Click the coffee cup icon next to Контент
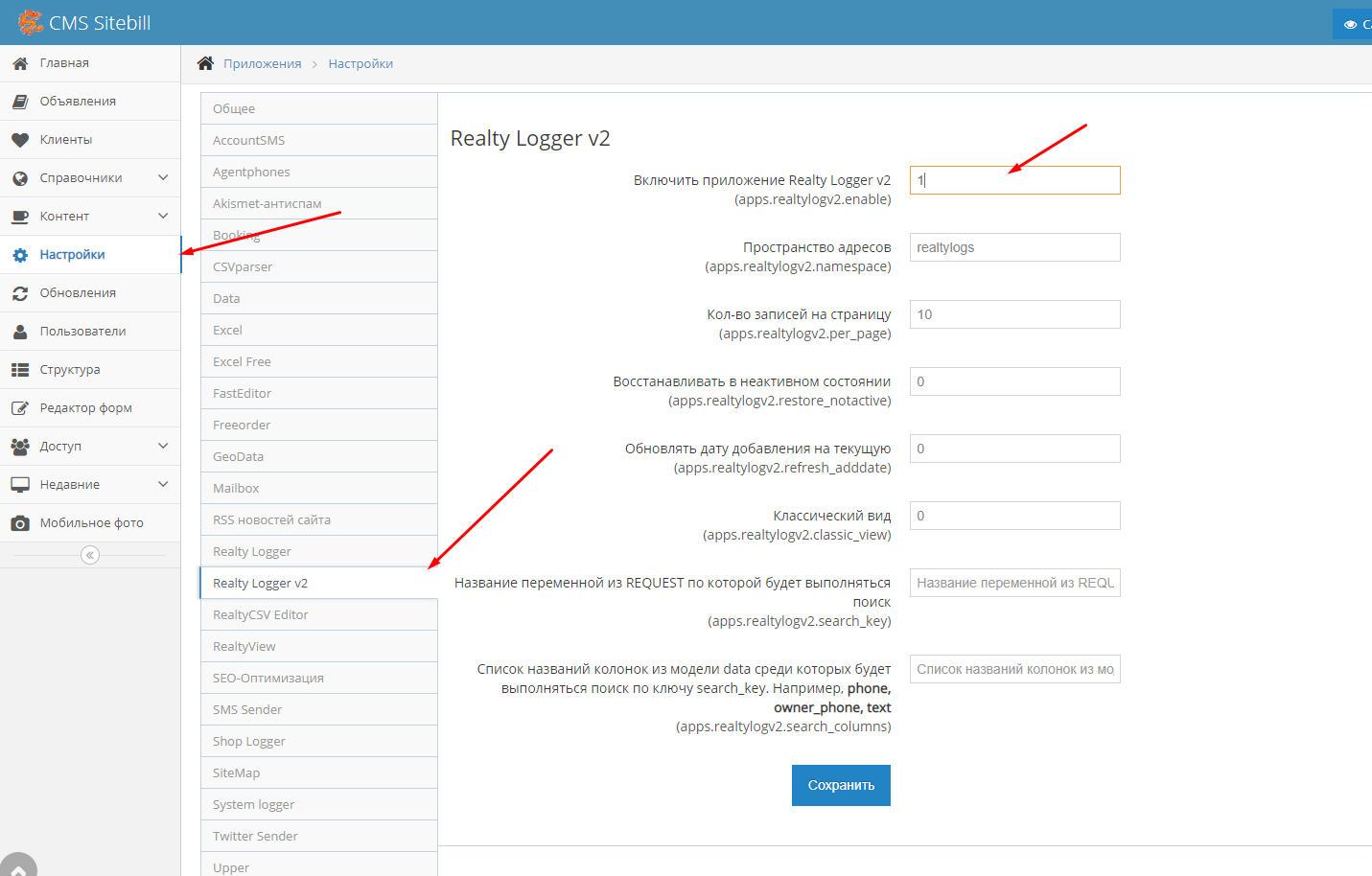1372x876 pixels. (x=20, y=217)
